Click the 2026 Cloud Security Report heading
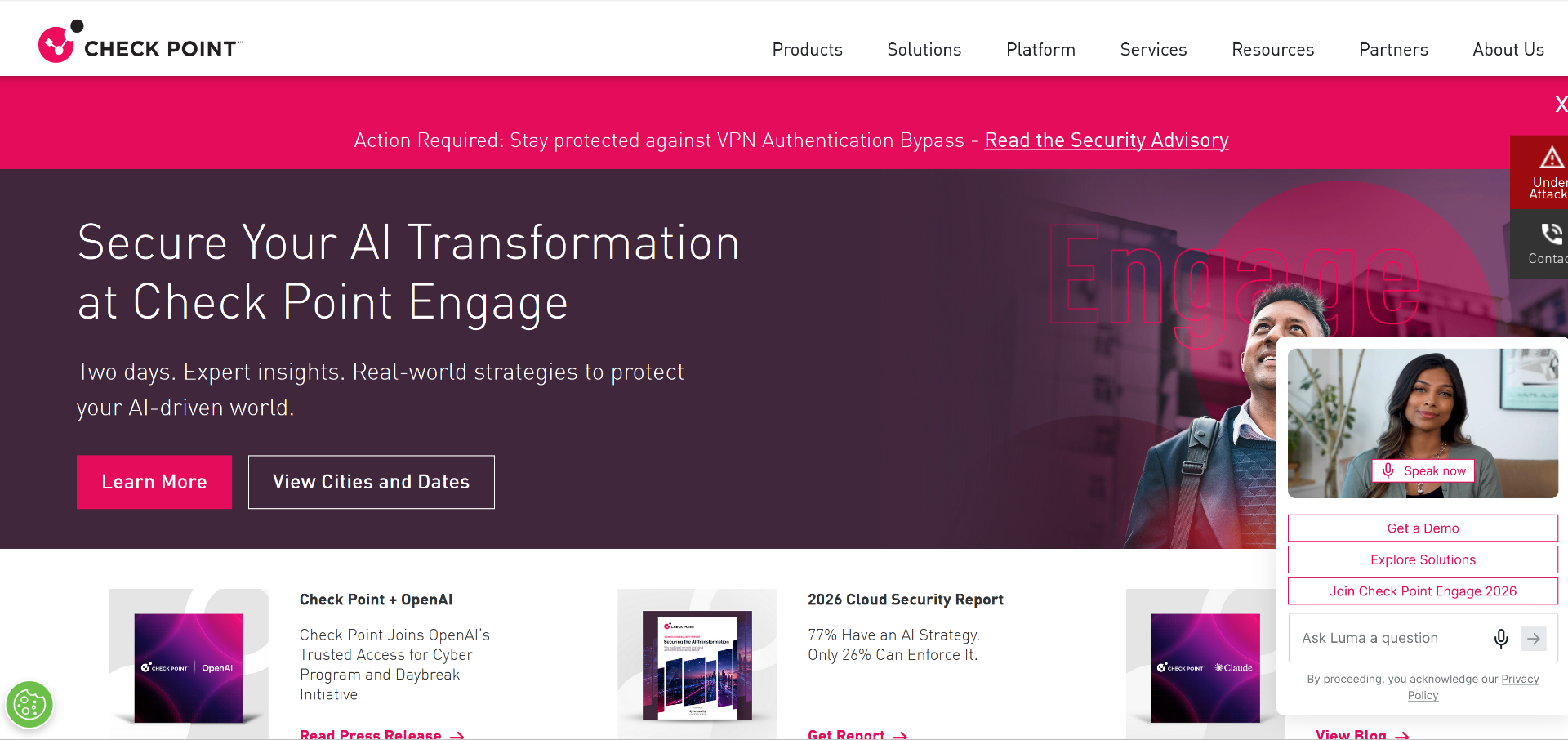Image resolution: width=1568 pixels, height=740 pixels. click(905, 600)
